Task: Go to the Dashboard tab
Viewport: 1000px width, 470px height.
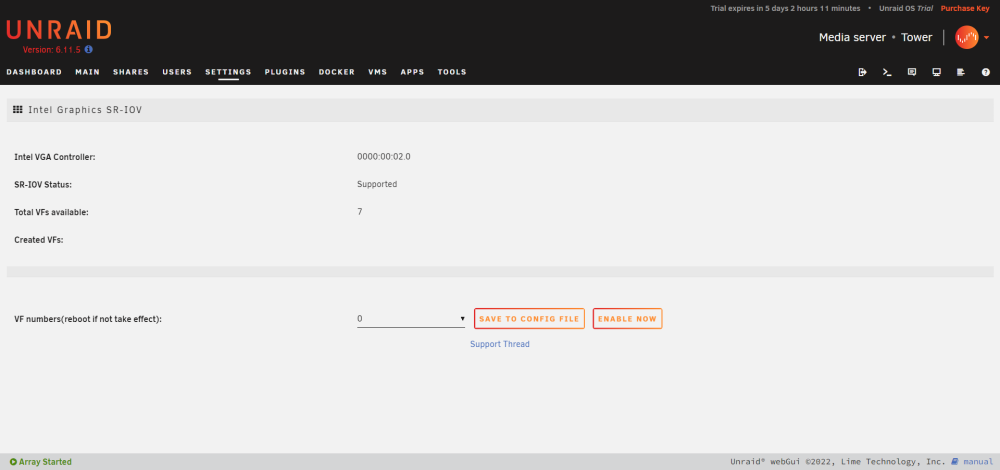Action: click(x=34, y=72)
